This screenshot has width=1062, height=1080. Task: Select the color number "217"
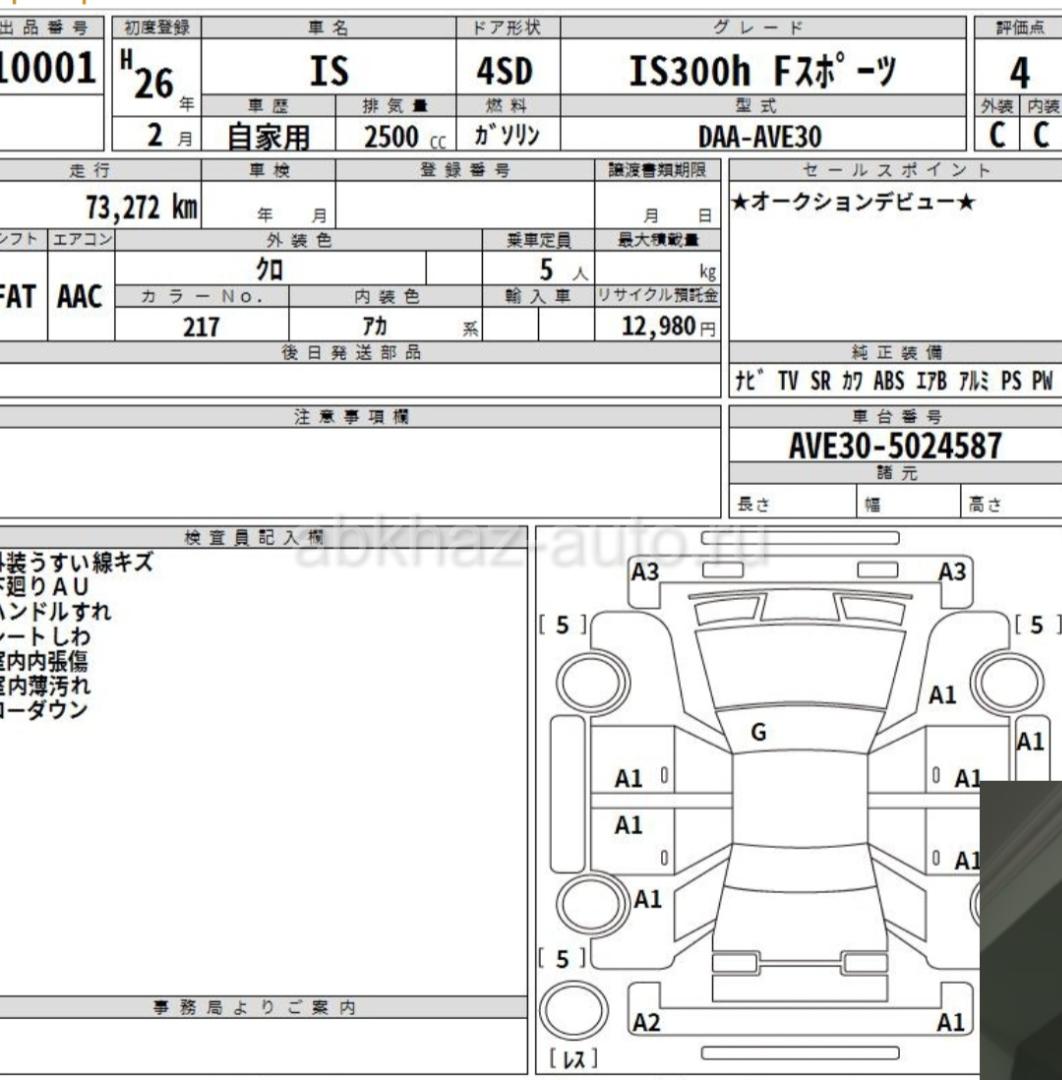[201, 326]
